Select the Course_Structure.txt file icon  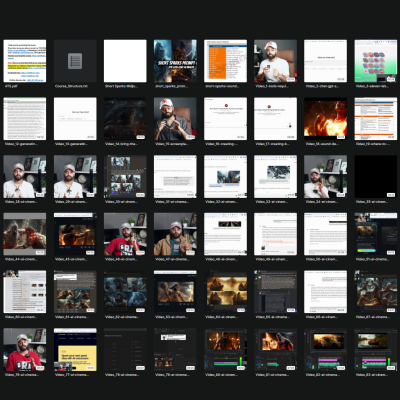point(75,61)
